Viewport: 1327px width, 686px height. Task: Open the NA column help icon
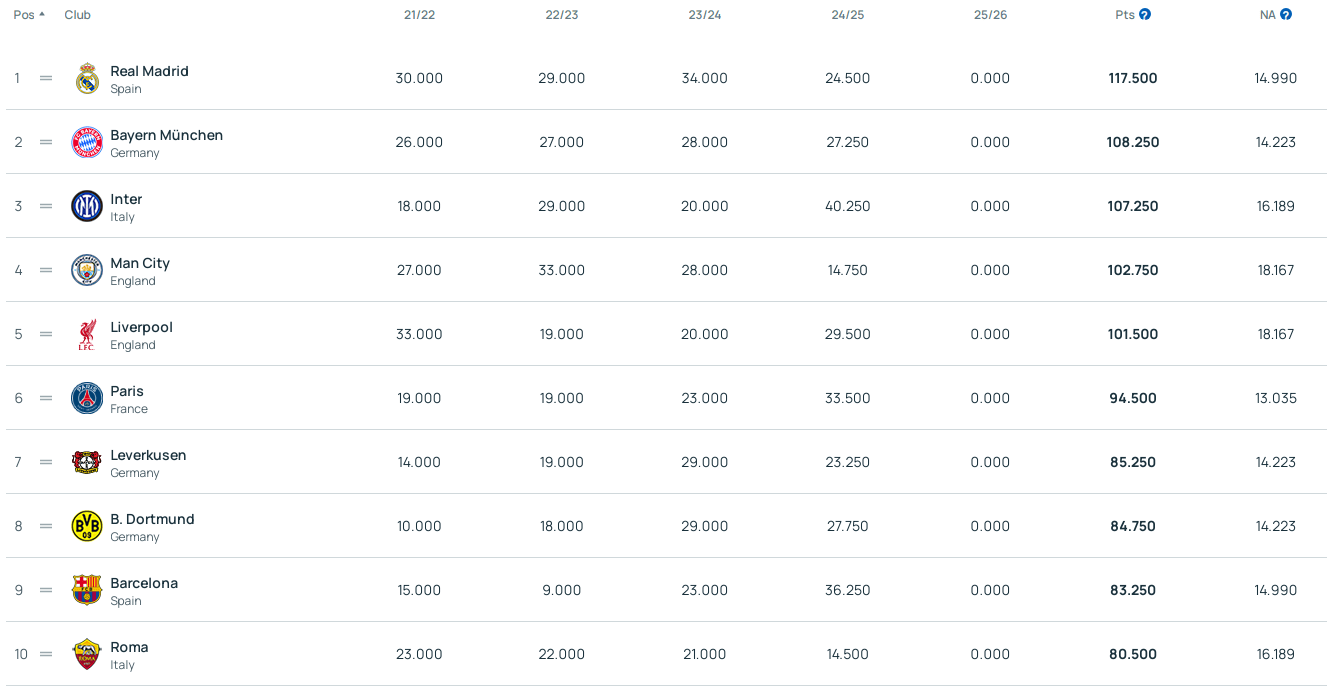1286,14
